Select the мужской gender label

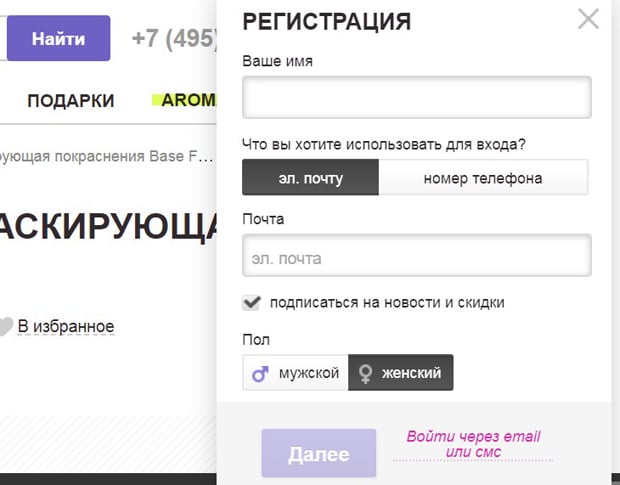(x=309, y=373)
